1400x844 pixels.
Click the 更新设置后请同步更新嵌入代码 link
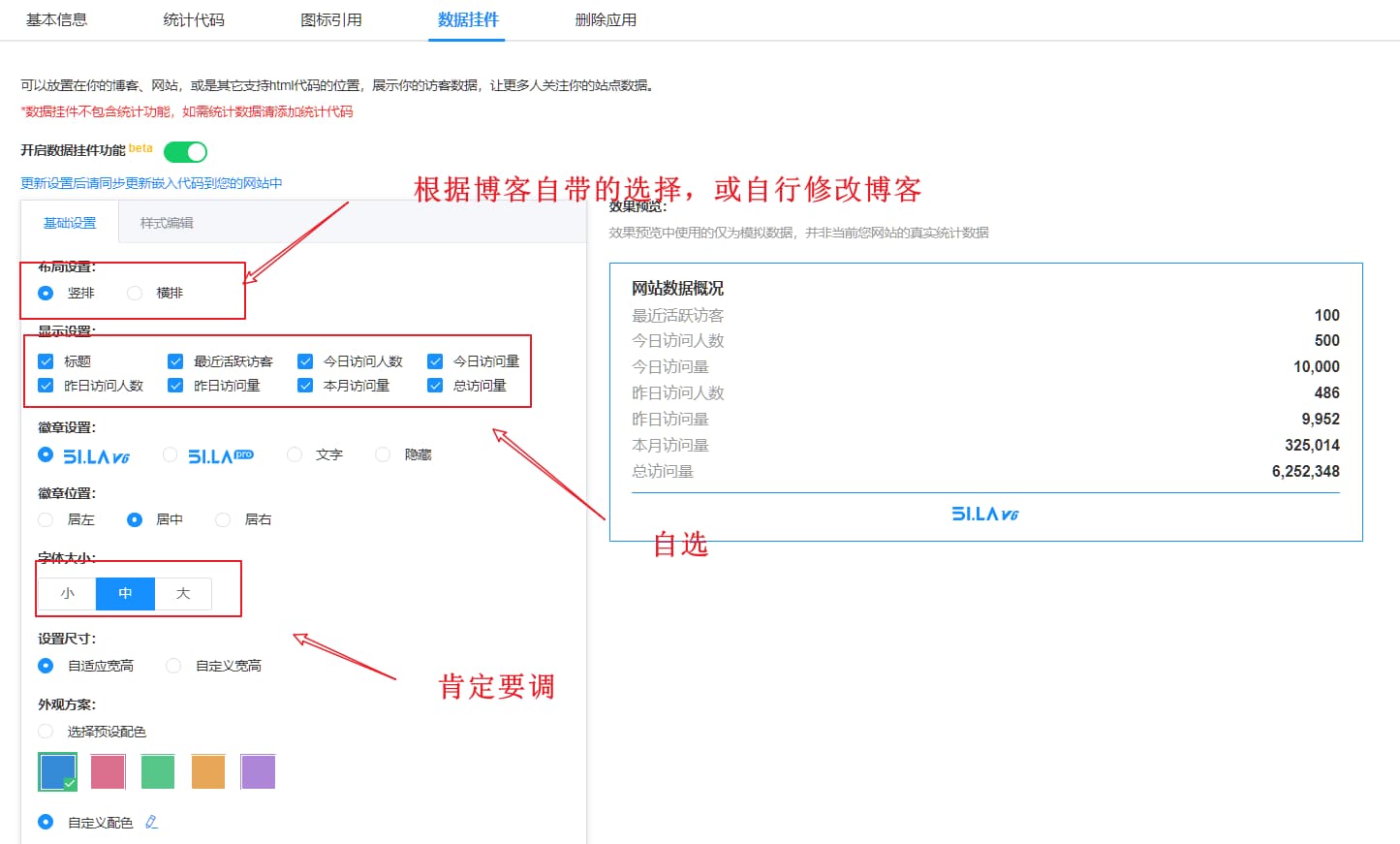click(x=151, y=183)
